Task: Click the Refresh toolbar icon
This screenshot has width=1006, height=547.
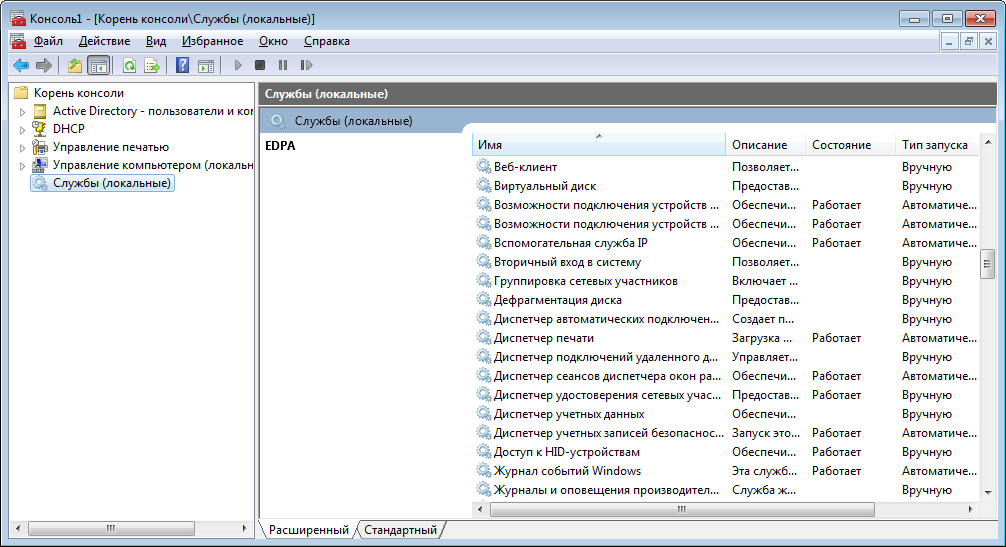Action: [129, 65]
